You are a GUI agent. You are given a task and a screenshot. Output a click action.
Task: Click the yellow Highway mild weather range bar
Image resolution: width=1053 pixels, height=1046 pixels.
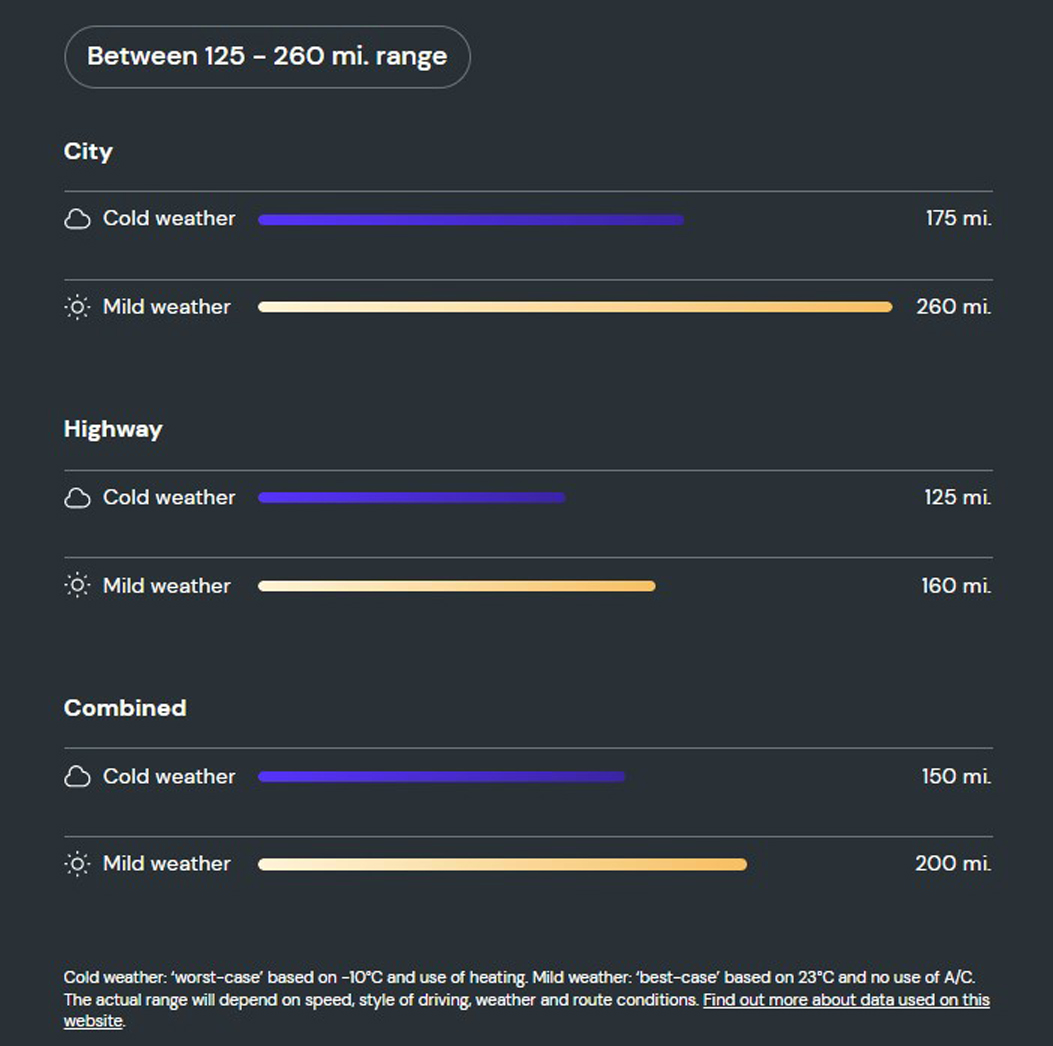pyautogui.click(x=456, y=586)
